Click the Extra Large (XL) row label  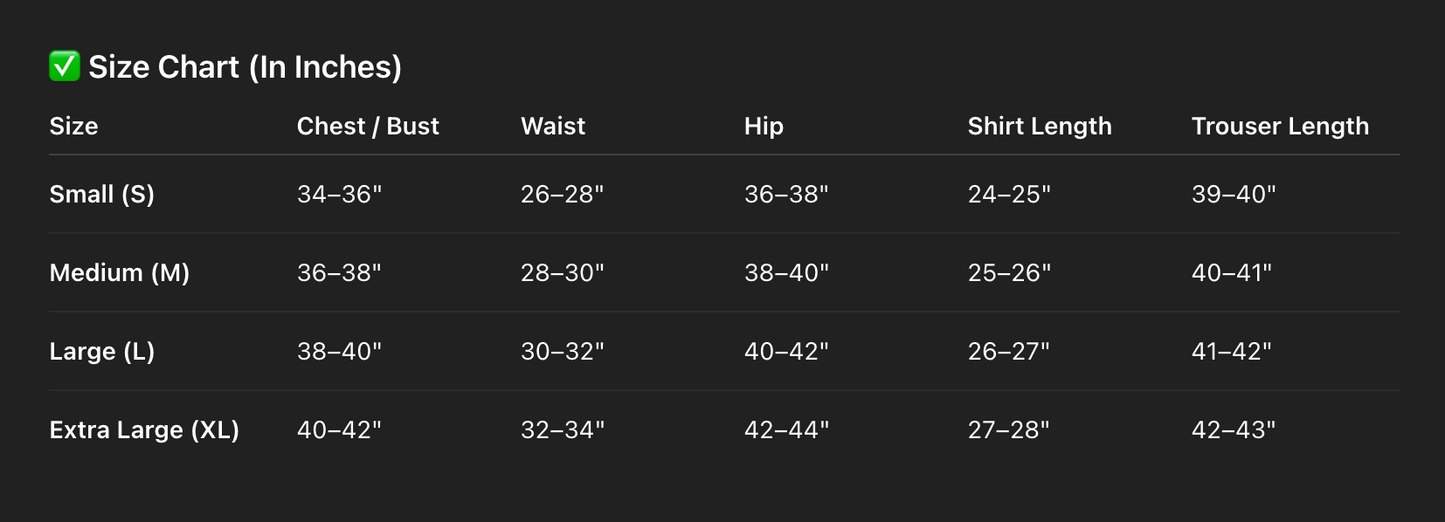pyautogui.click(x=144, y=430)
